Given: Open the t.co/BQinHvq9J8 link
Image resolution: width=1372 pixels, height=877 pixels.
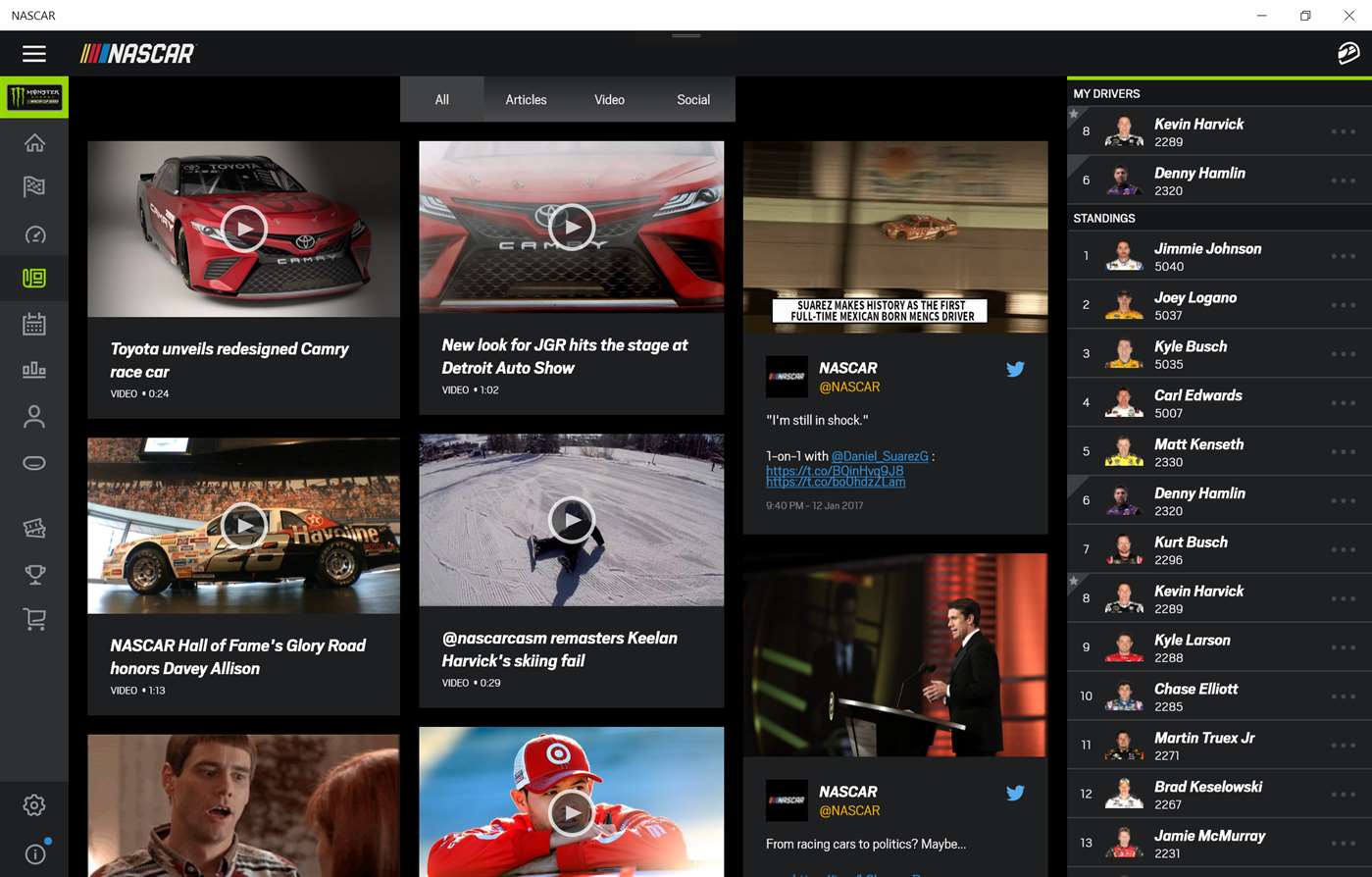Looking at the screenshot, I should coord(835,470).
